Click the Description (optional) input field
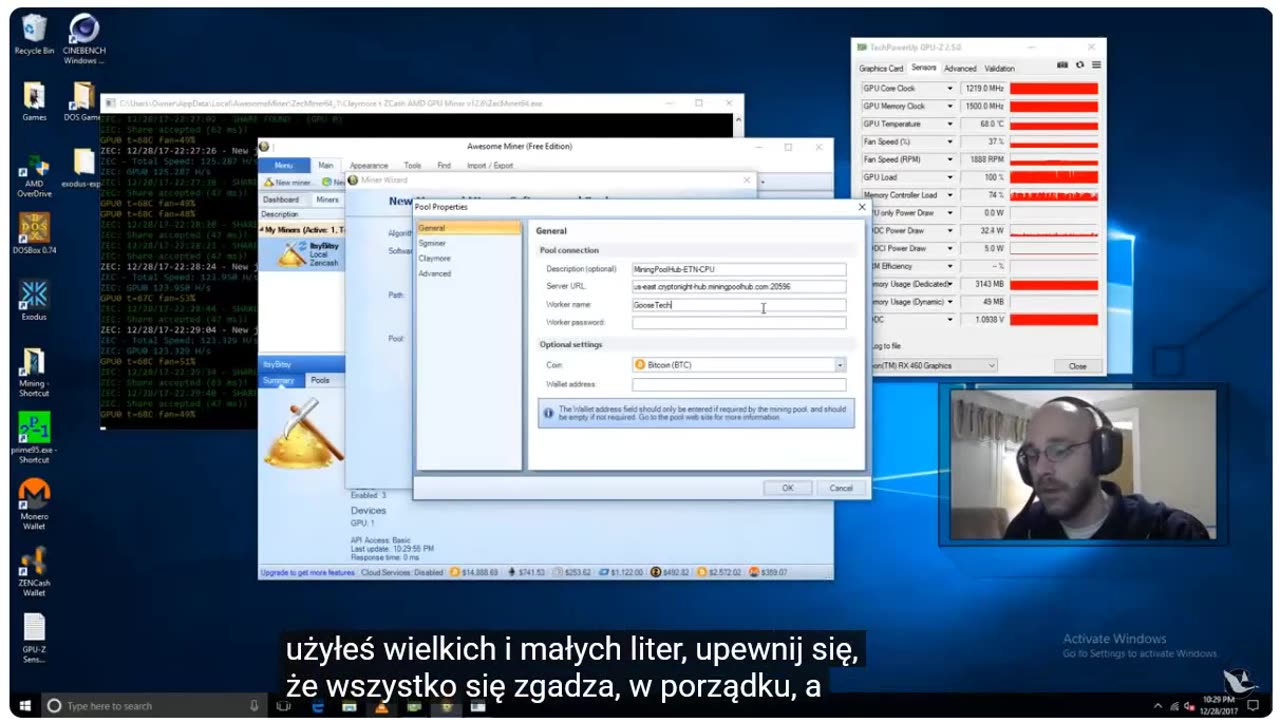This screenshot has width=1280, height=720. point(739,269)
